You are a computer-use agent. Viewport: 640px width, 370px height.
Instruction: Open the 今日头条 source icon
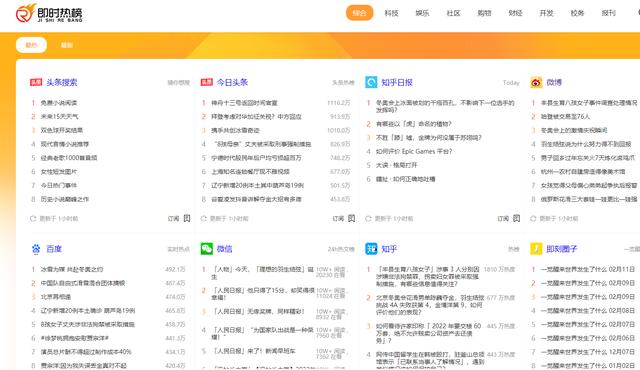[207, 82]
